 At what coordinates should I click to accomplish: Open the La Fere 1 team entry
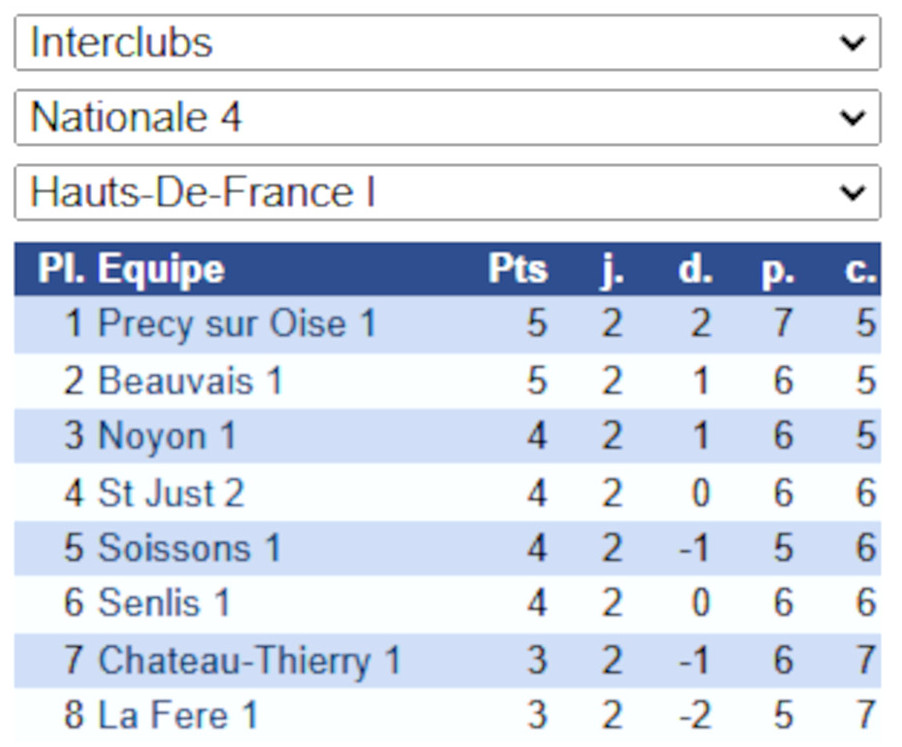click(178, 715)
